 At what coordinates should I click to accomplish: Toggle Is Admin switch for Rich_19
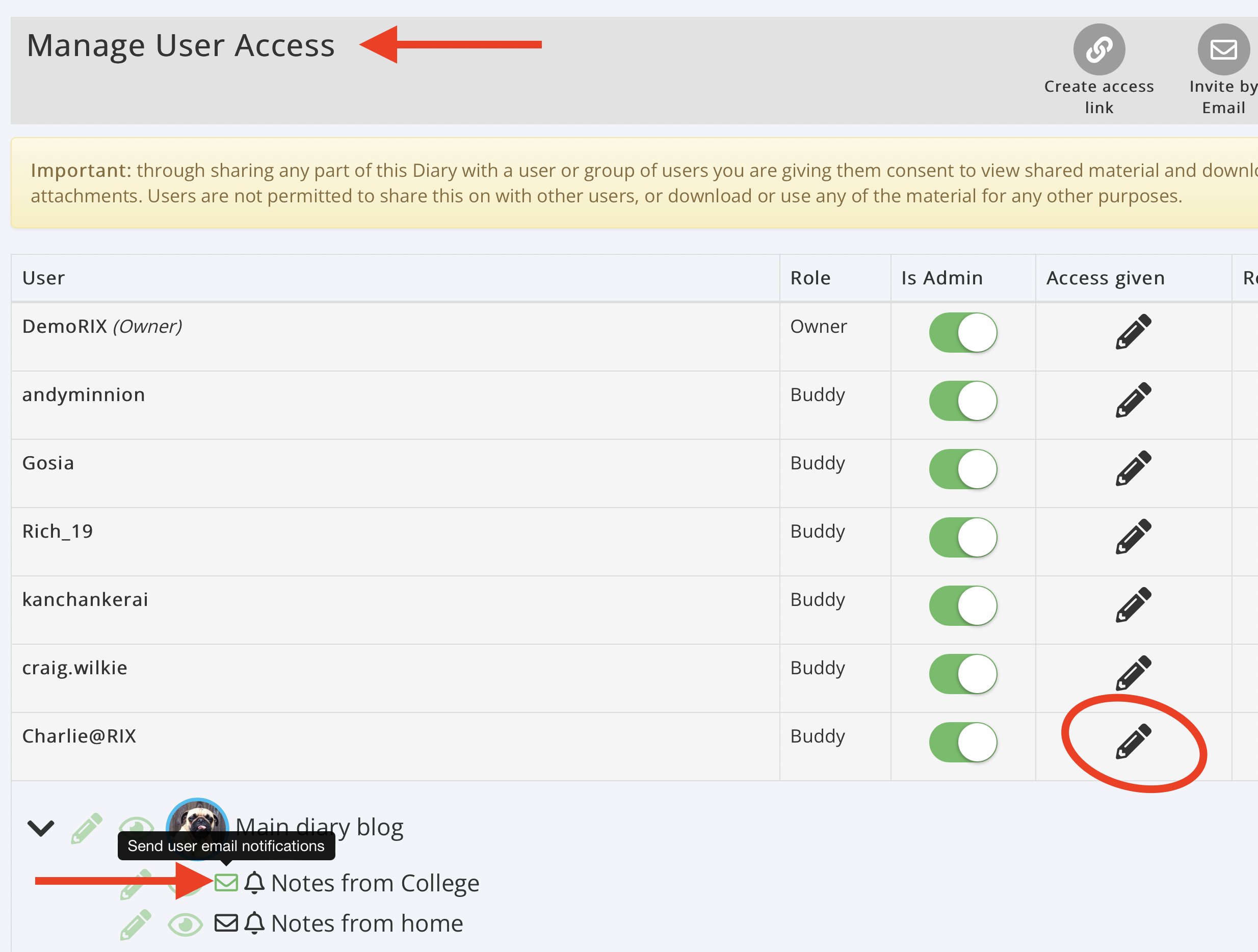point(962,537)
